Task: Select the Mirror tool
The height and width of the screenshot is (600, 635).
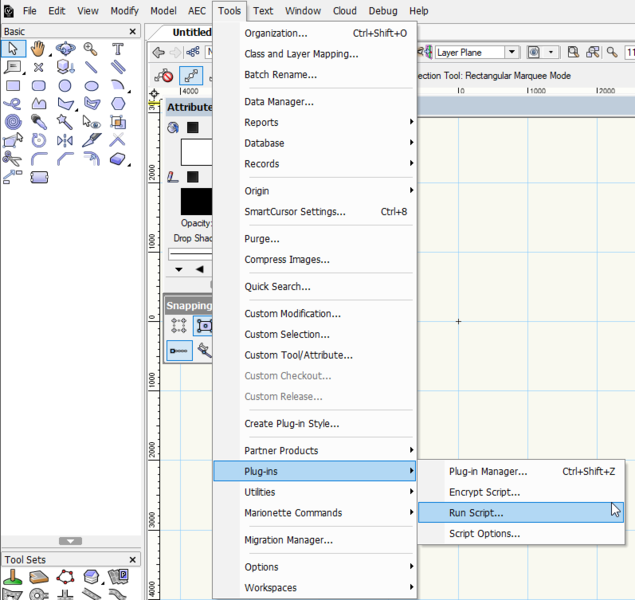Action: tap(65, 140)
